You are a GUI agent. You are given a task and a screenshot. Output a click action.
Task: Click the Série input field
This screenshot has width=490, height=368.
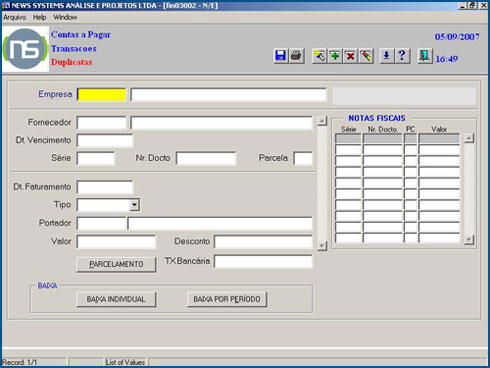click(96, 158)
